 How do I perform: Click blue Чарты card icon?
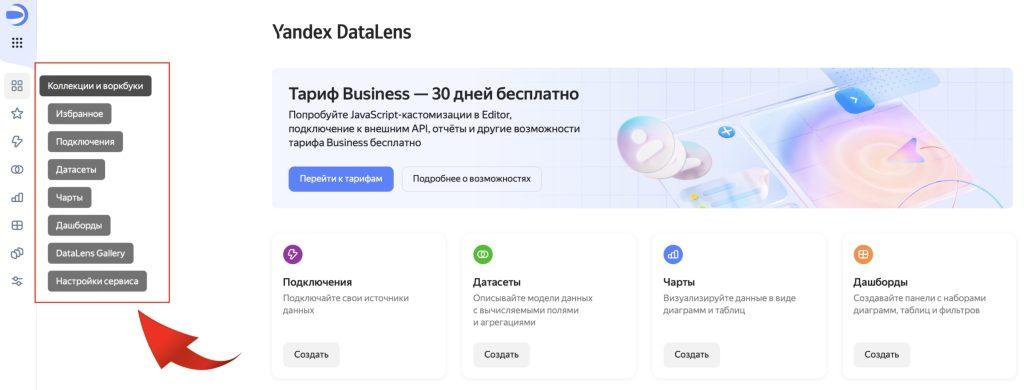(673, 255)
